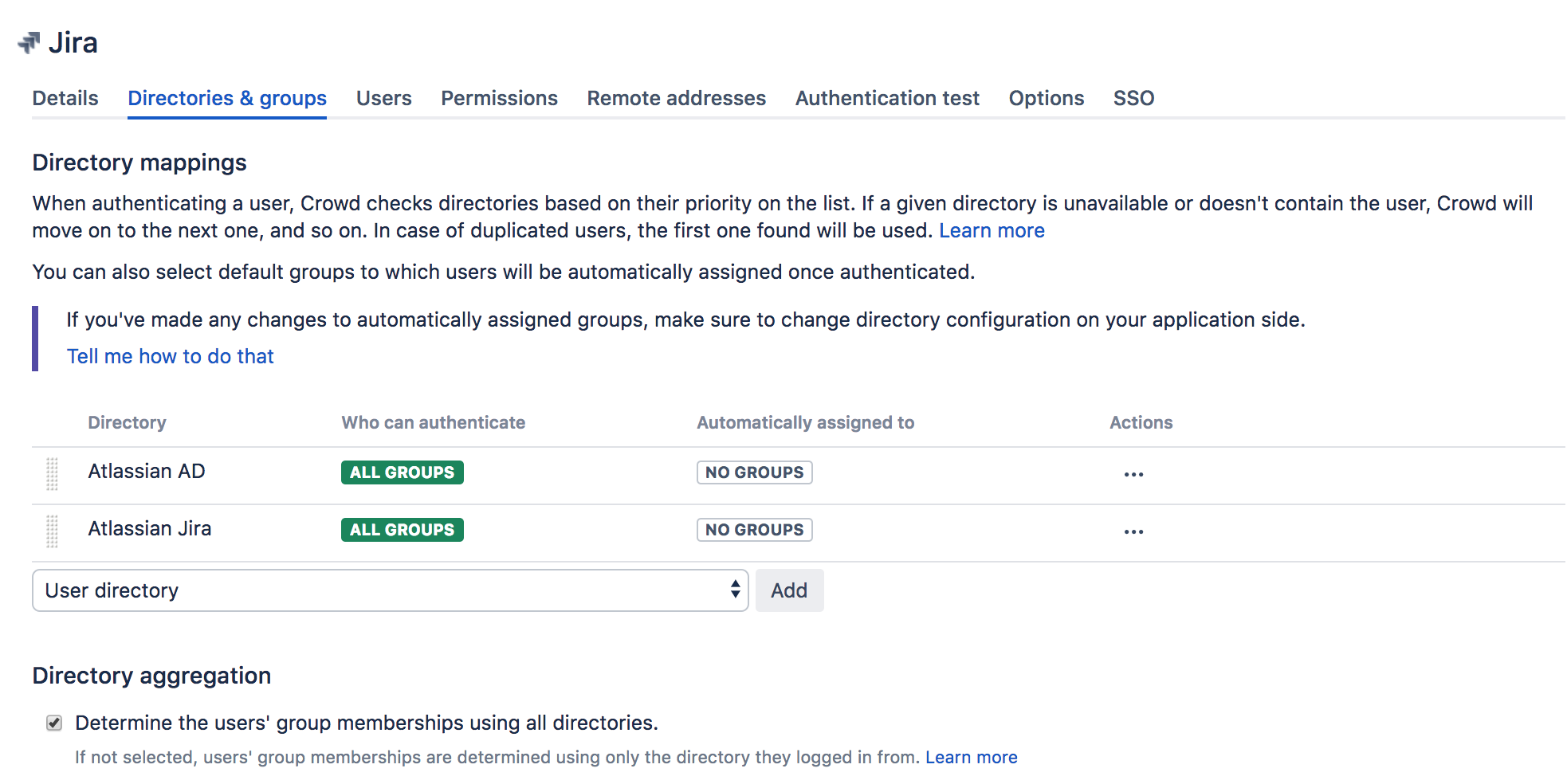1567x784 pixels.
Task: Select the Remote addresses tab
Action: point(676,98)
